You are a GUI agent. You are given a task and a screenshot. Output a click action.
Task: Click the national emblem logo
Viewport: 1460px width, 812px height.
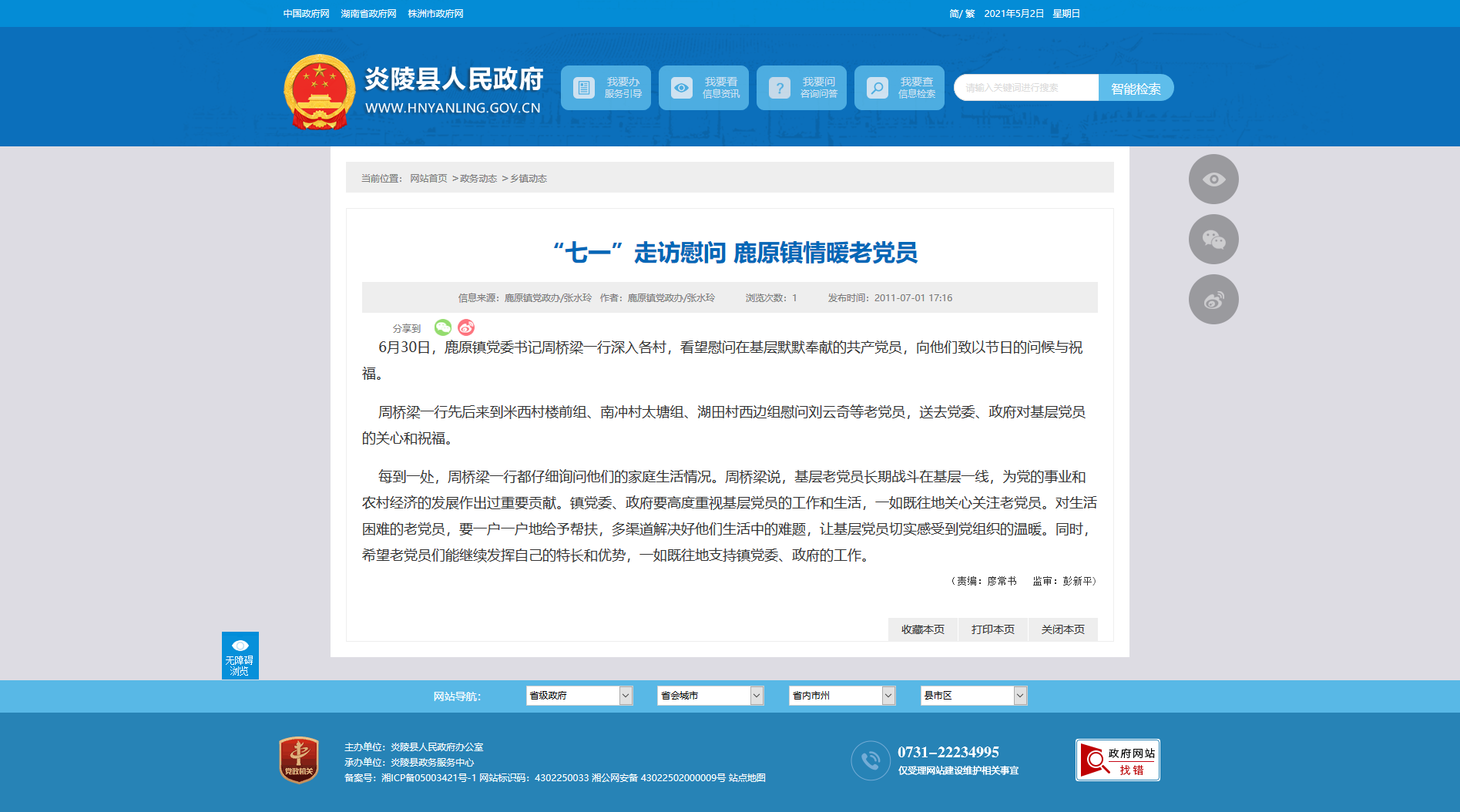pyautogui.click(x=319, y=92)
